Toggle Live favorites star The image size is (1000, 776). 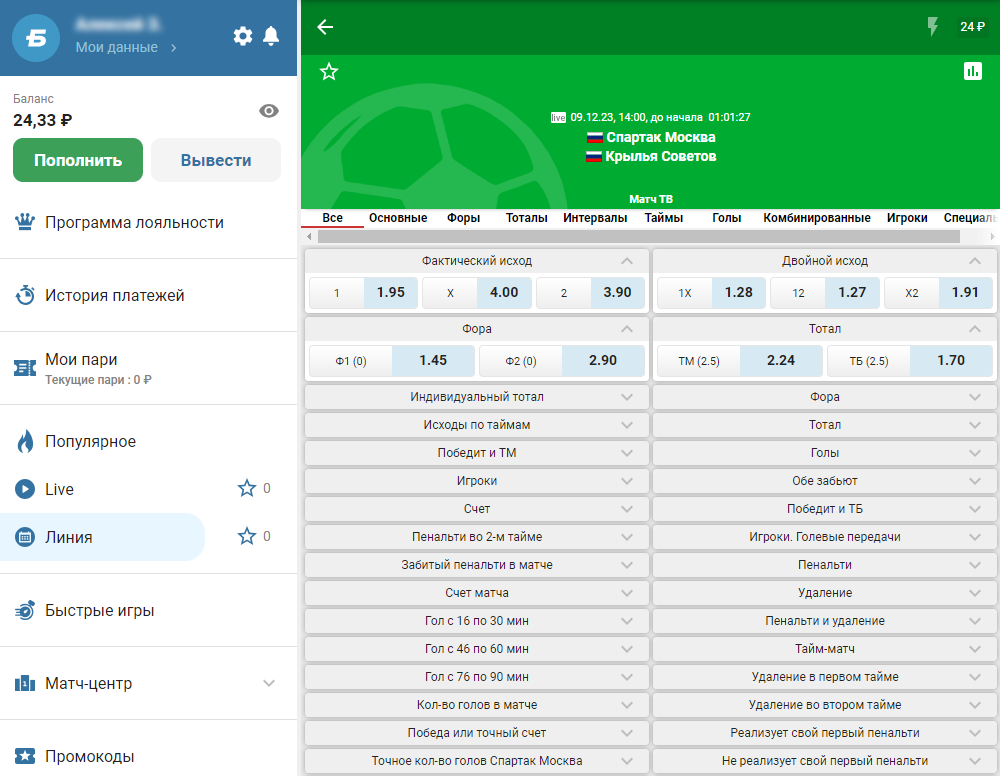click(247, 488)
